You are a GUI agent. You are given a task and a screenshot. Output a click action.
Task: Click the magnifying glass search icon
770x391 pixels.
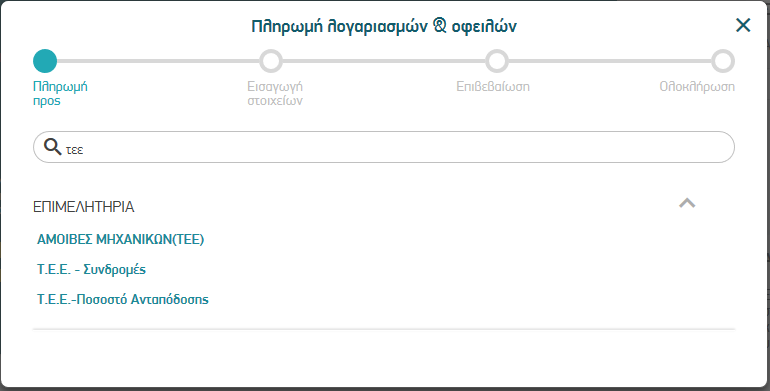(x=52, y=146)
